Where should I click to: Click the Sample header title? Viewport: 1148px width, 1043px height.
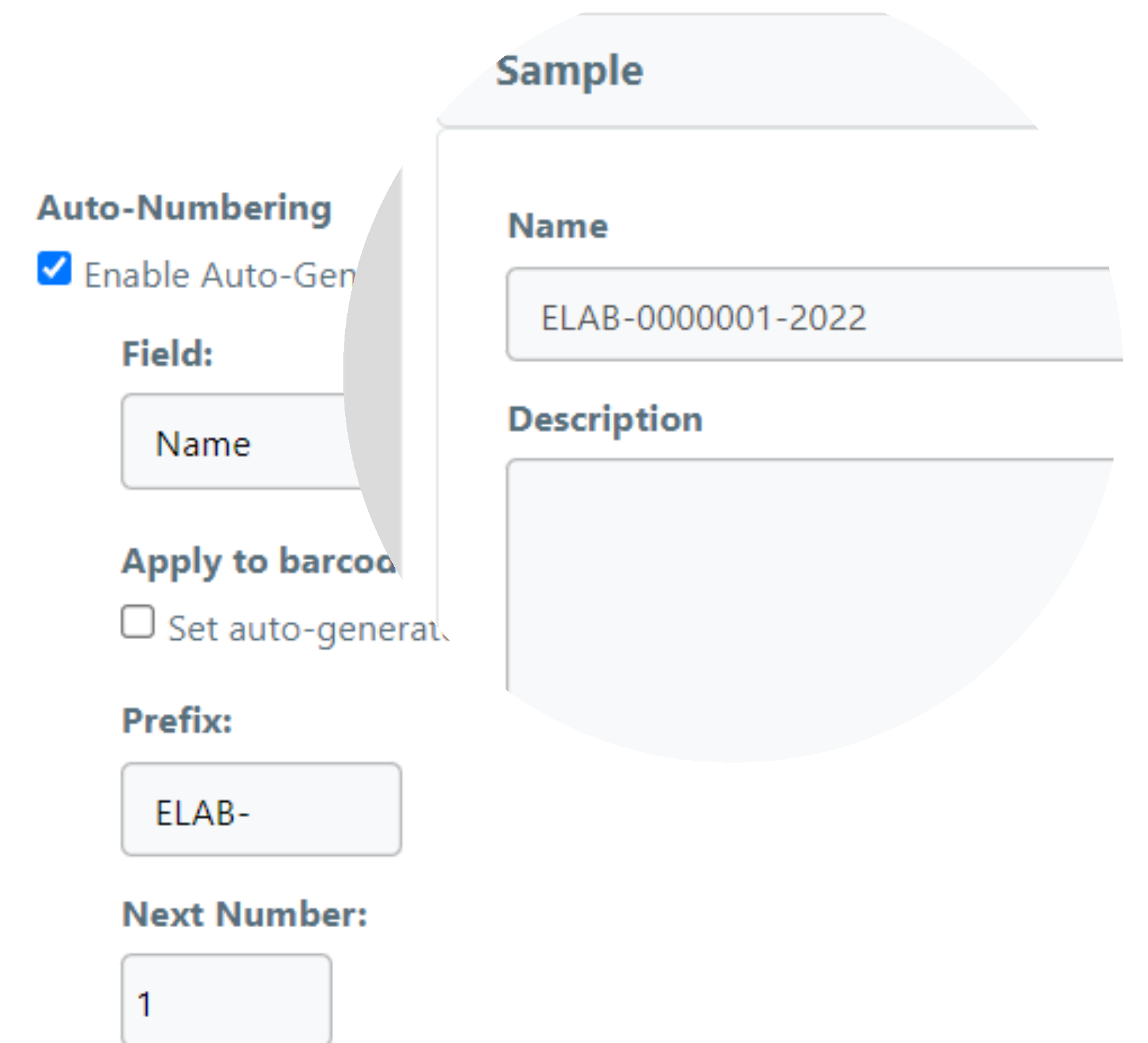570,71
